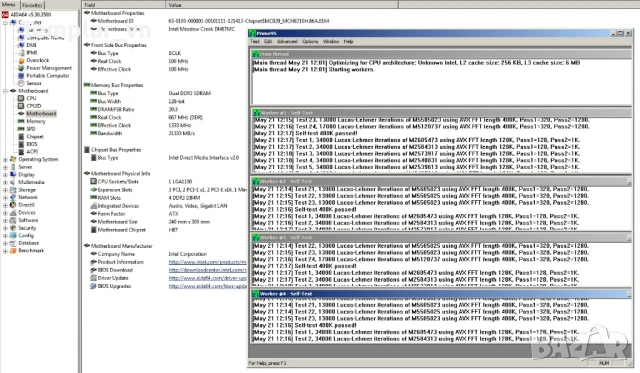
Task: Click the Prime95 title bar application icon
Action: click(x=253, y=33)
